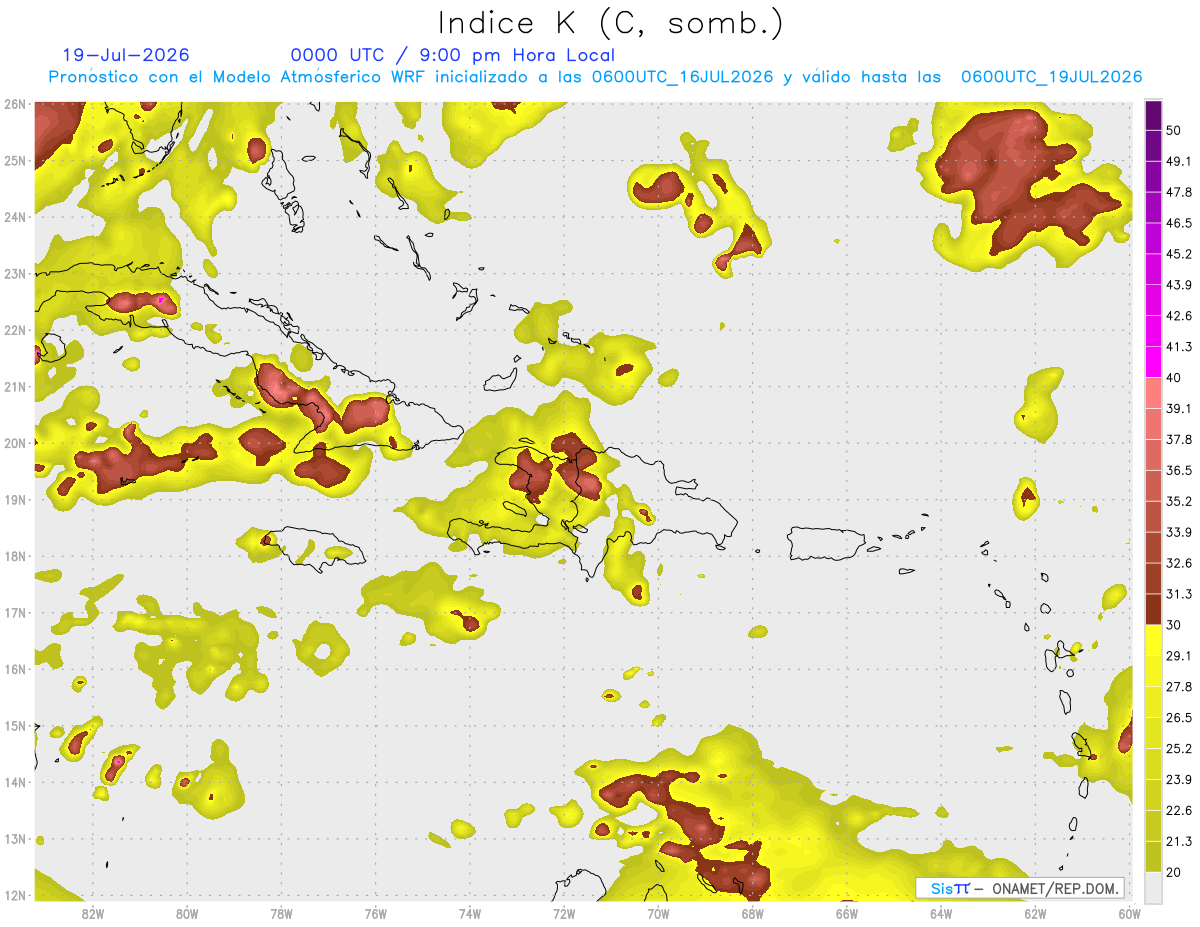Click the colorbar value '20'
Image resolution: width=1200 pixels, height=927 pixels.
pyautogui.click(x=1173, y=872)
